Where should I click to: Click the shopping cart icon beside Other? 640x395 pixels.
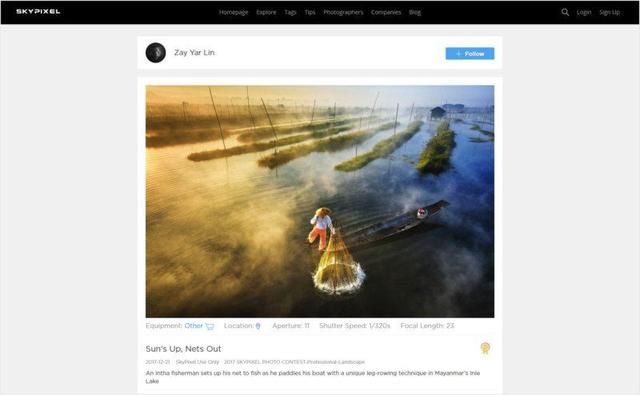(x=209, y=326)
